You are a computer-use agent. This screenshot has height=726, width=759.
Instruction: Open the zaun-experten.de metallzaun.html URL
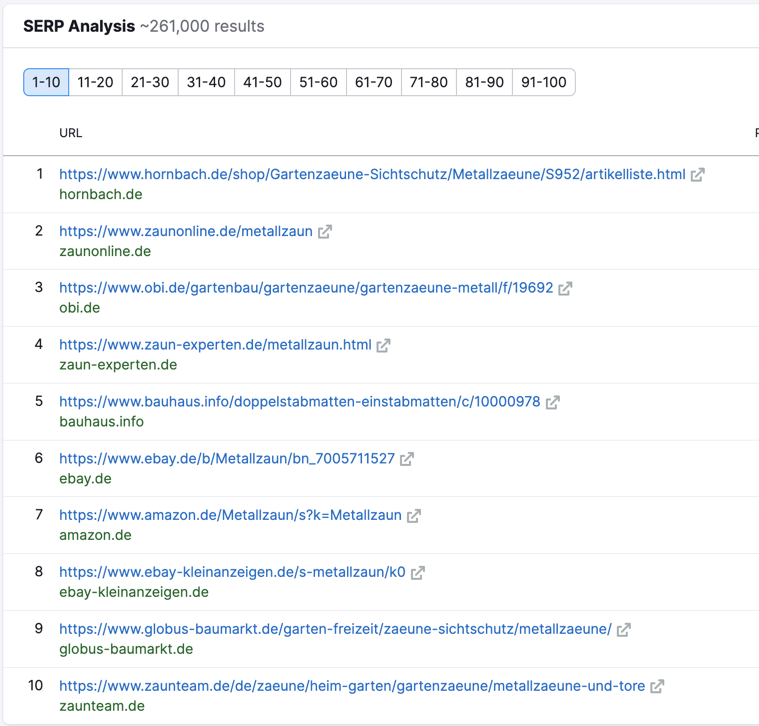pos(215,345)
